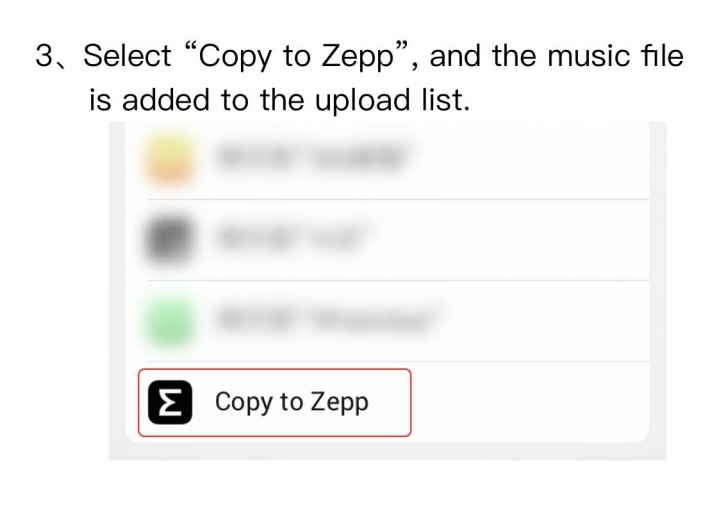Tap the black Zepp sigma icon
This screenshot has height=507, width=720.
click(x=170, y=402)
